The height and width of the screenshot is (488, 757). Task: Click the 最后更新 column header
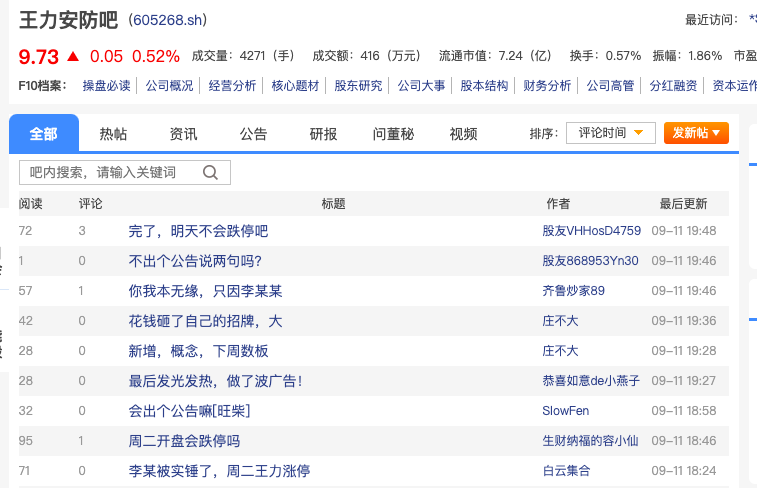pyautogui.click(x=684, y=204)
